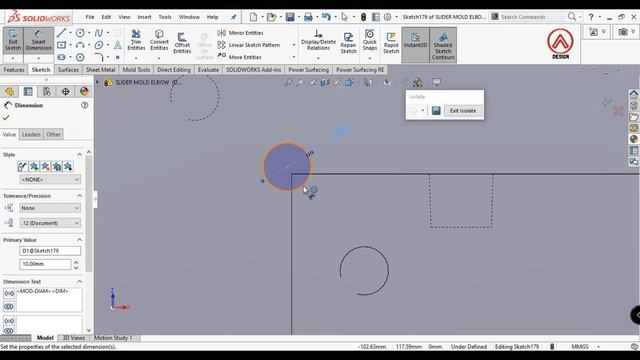
Task: Click the Save icon in the quick access bar
Action: (290, 17)
